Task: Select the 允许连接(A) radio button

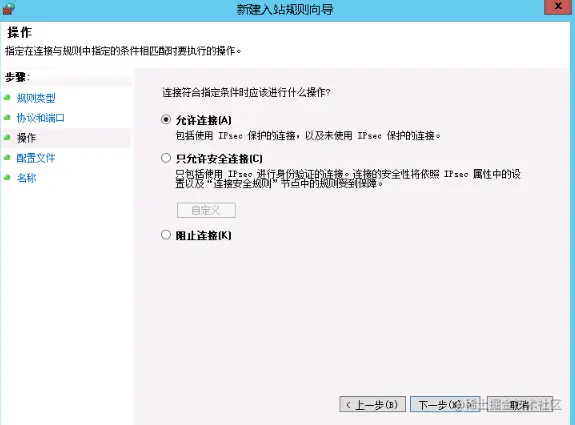Action: click(x=166, y=120)
